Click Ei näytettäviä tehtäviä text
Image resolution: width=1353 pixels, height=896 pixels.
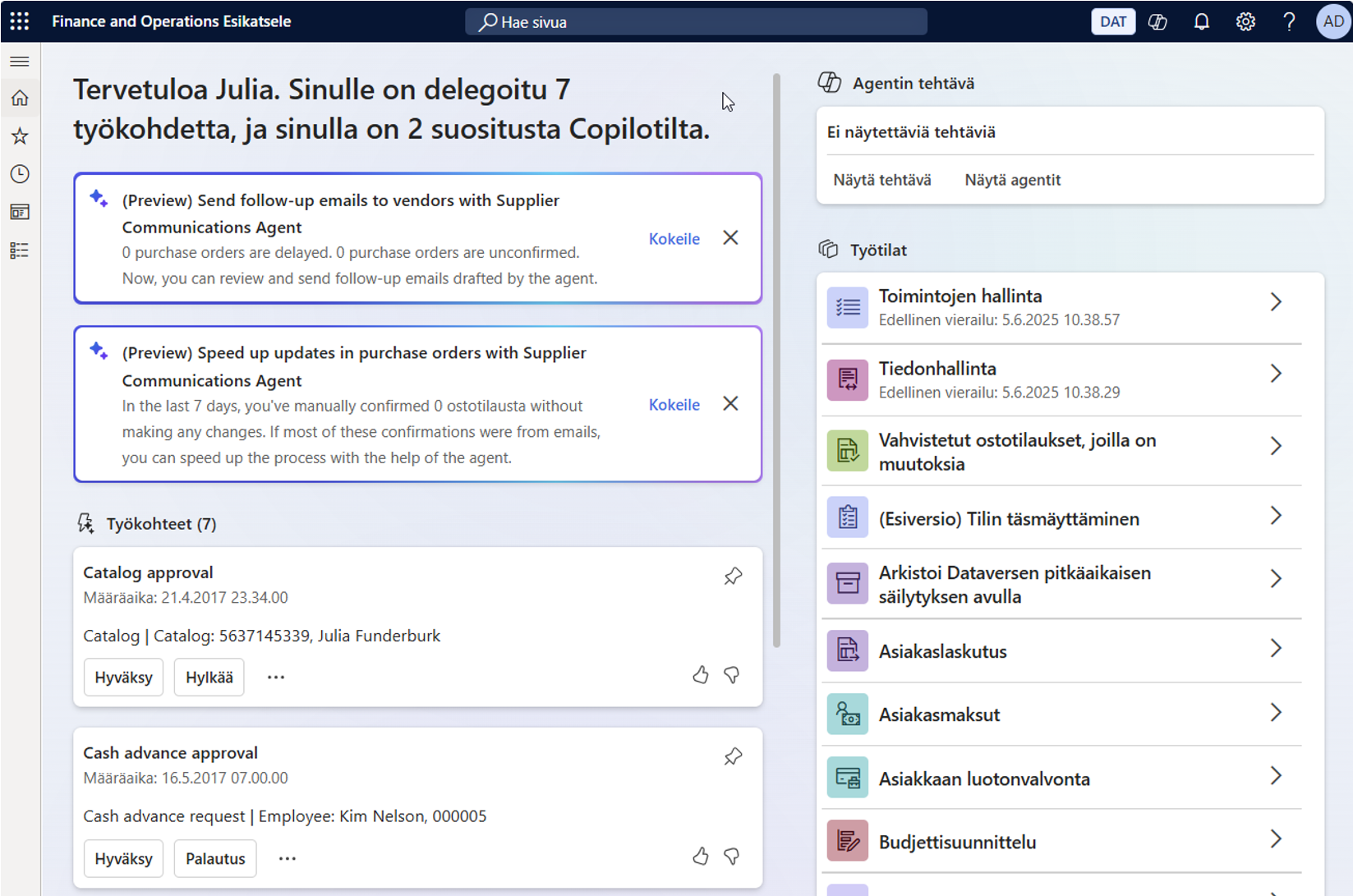911,132
